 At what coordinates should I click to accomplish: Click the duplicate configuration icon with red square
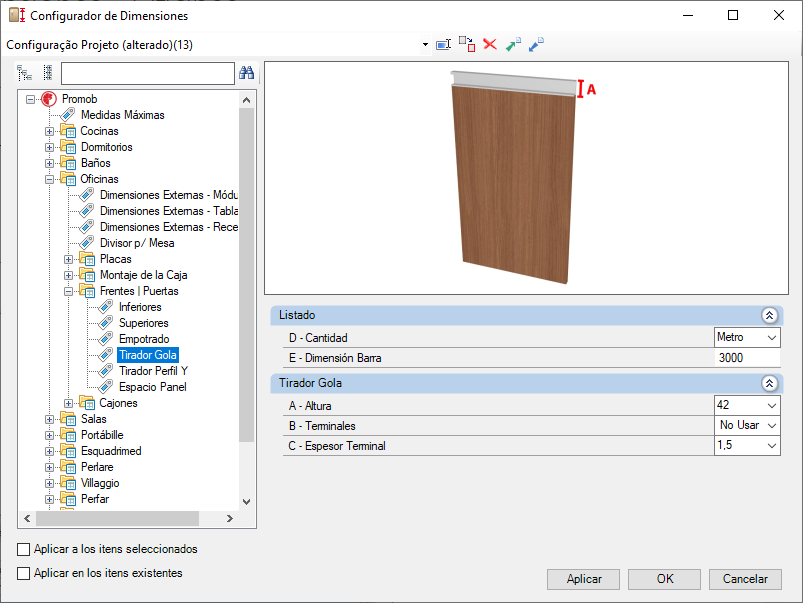coord(467,45)
